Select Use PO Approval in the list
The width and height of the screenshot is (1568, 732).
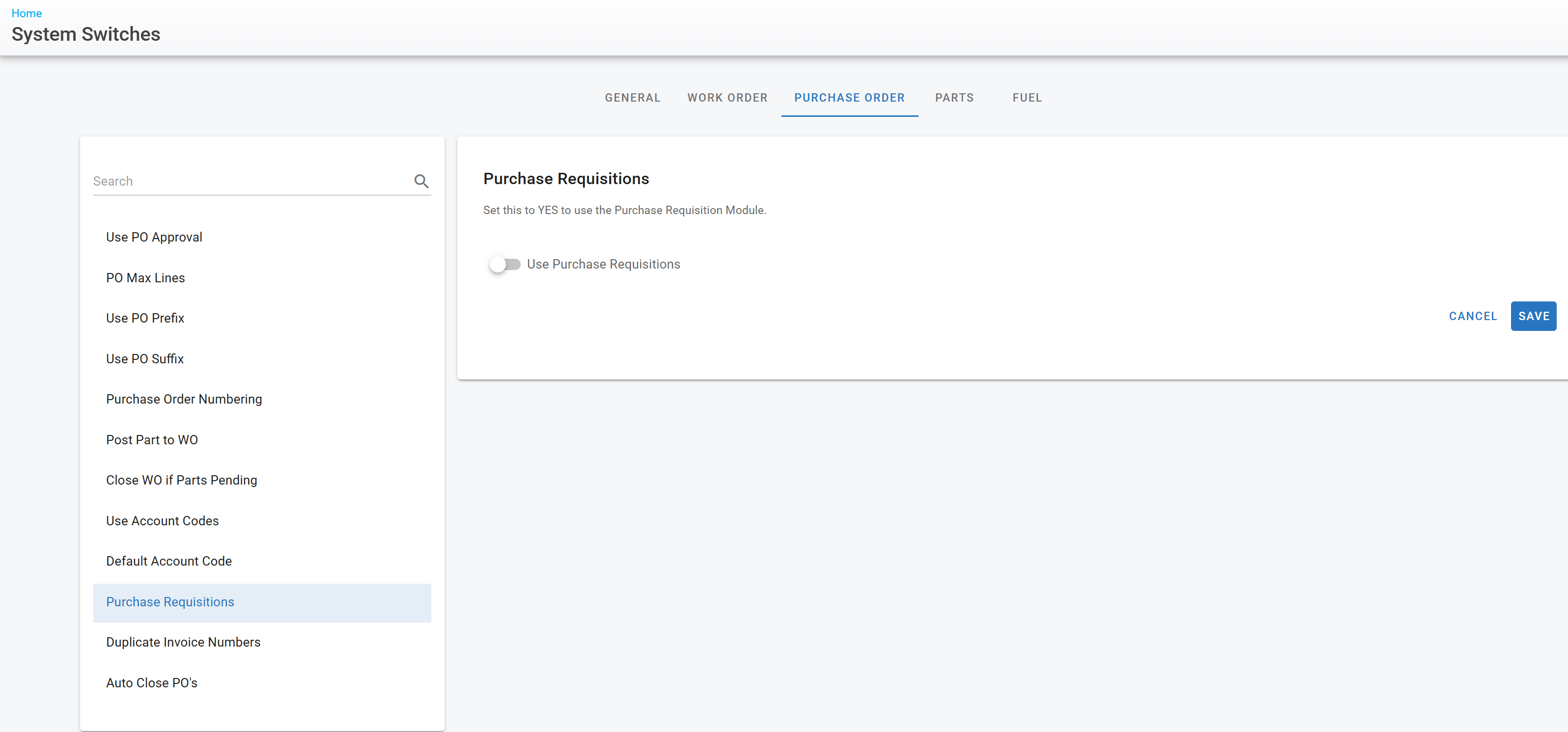(154, 237)
